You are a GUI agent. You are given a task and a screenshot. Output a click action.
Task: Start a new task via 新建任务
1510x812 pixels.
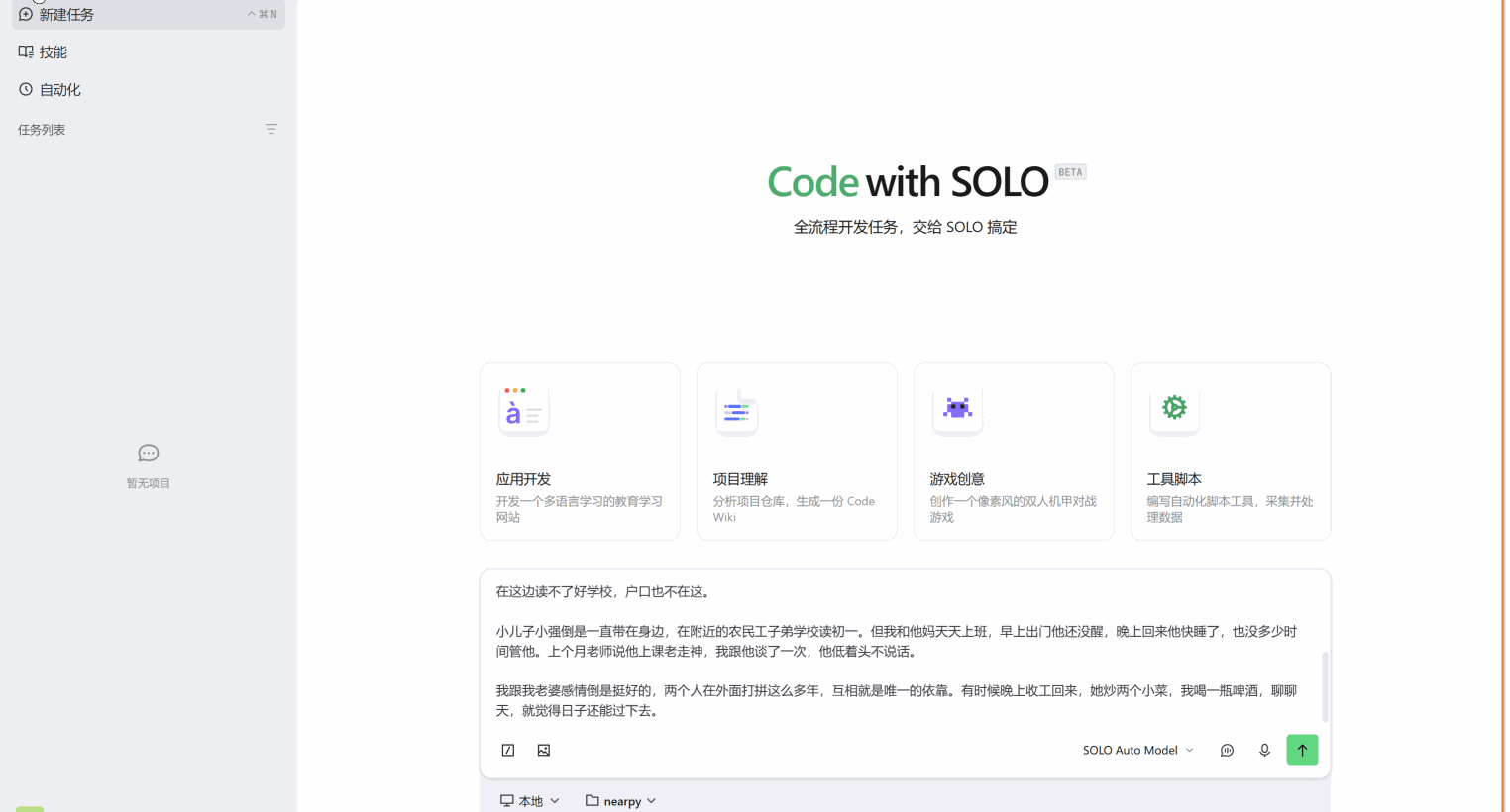[149, 14]
